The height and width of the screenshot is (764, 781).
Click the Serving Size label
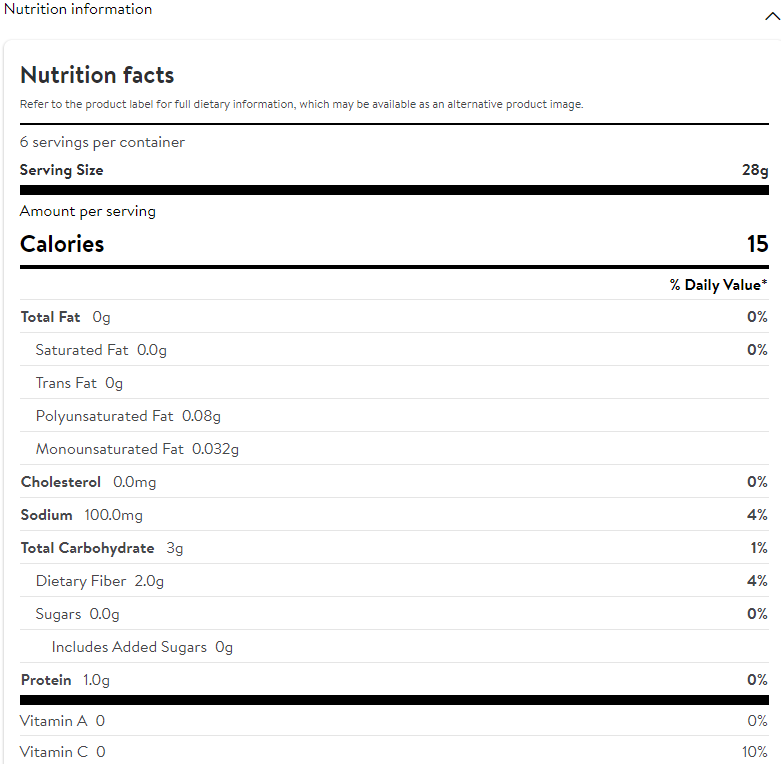(x=61, y=170)
